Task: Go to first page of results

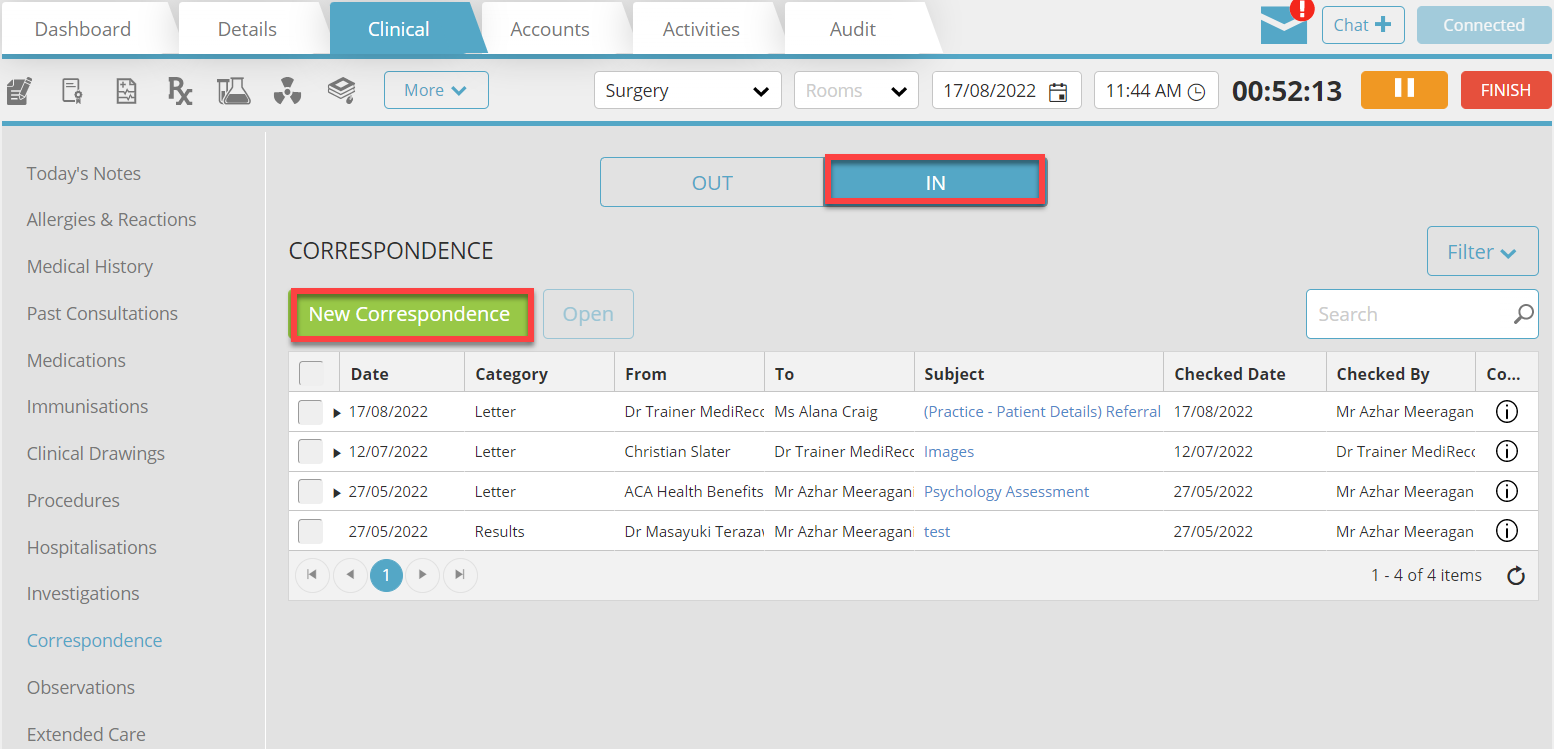Action: click(x=312, y=575)
